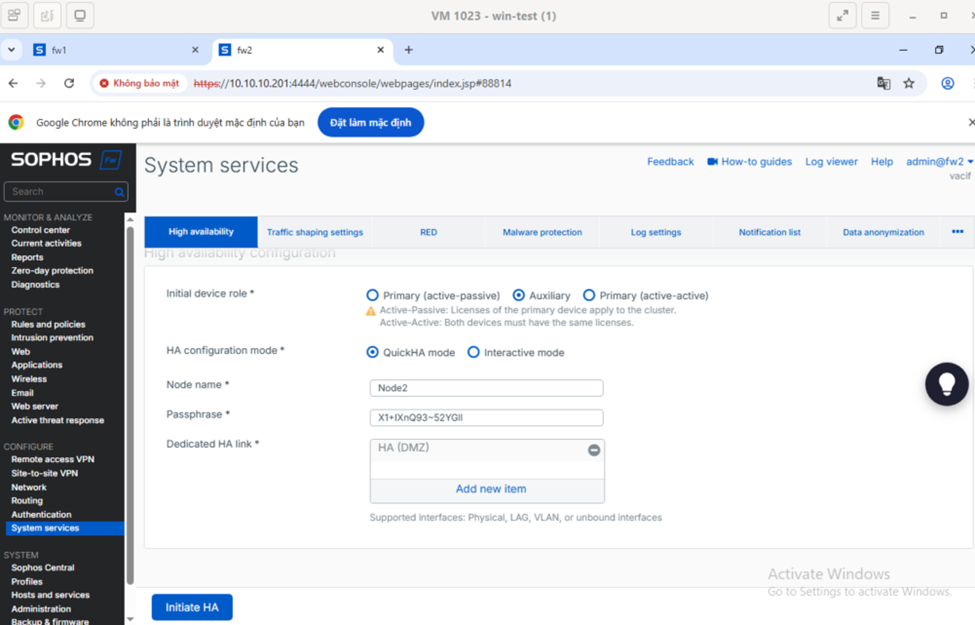Click the lightbulb help assistant icon

tap(946, 384)
